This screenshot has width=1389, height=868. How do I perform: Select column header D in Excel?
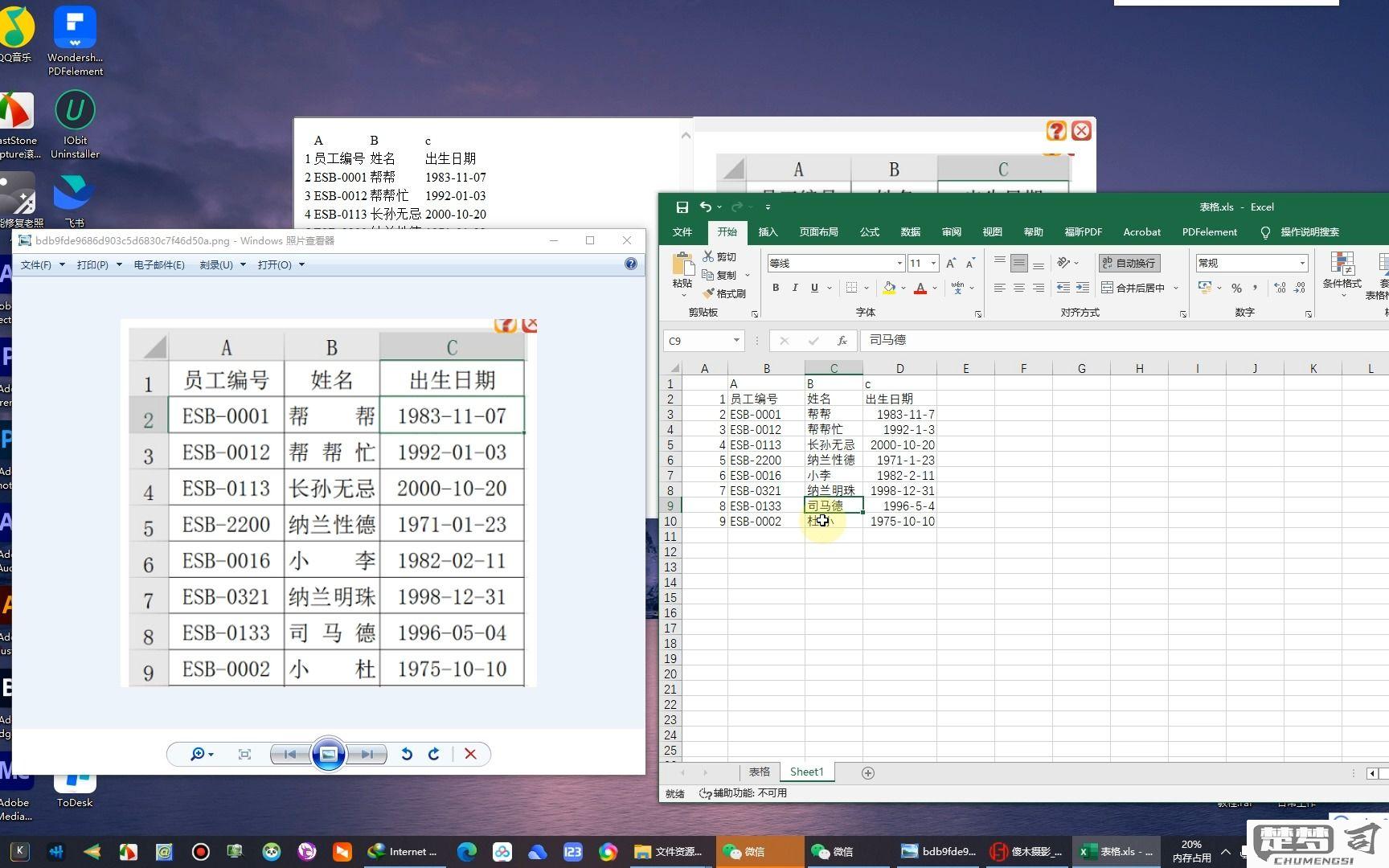pyautogui.click(x=899, y=368)
